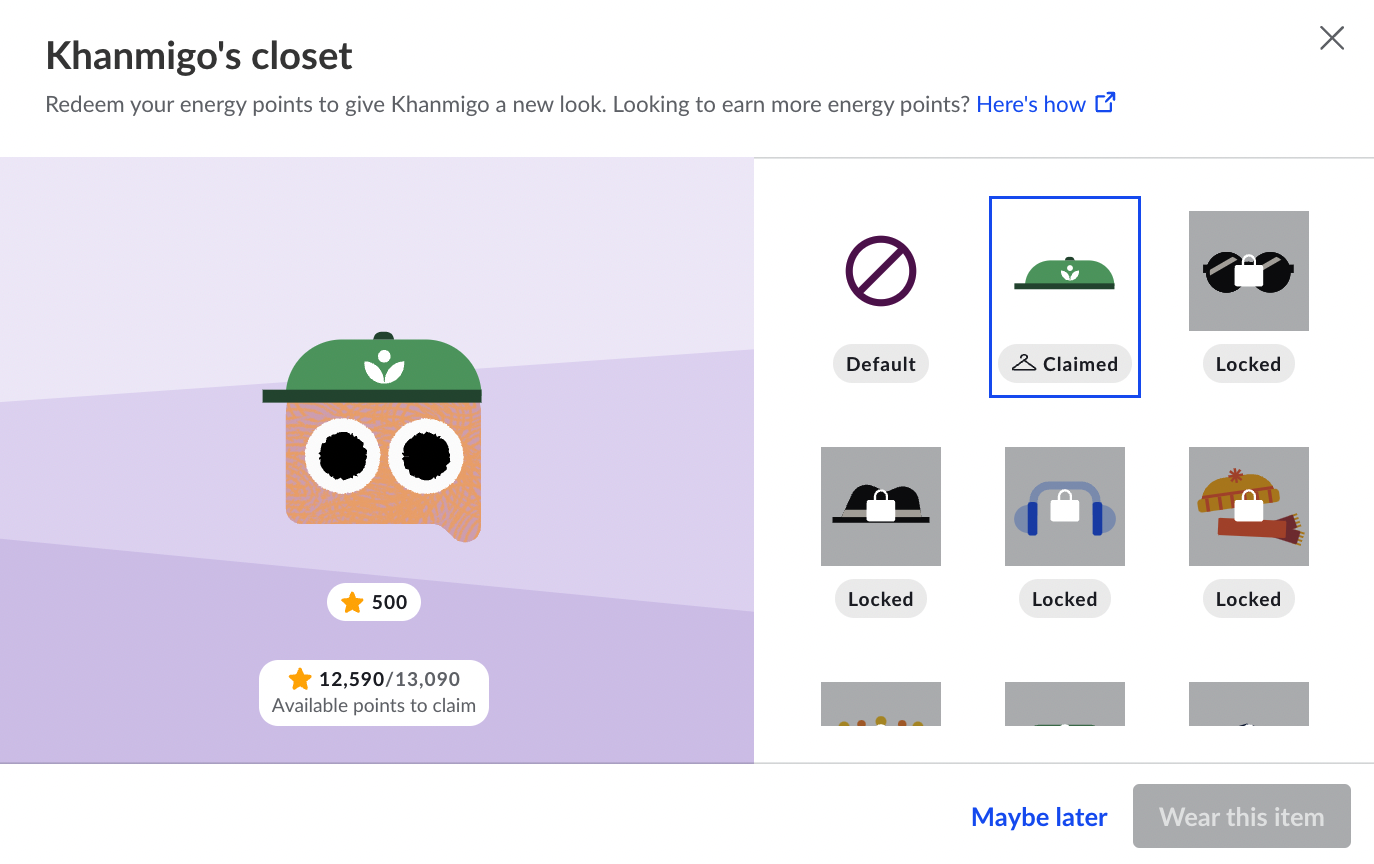
Task: Click the Locked label under sunglasses
Action: pos(1249,364)
